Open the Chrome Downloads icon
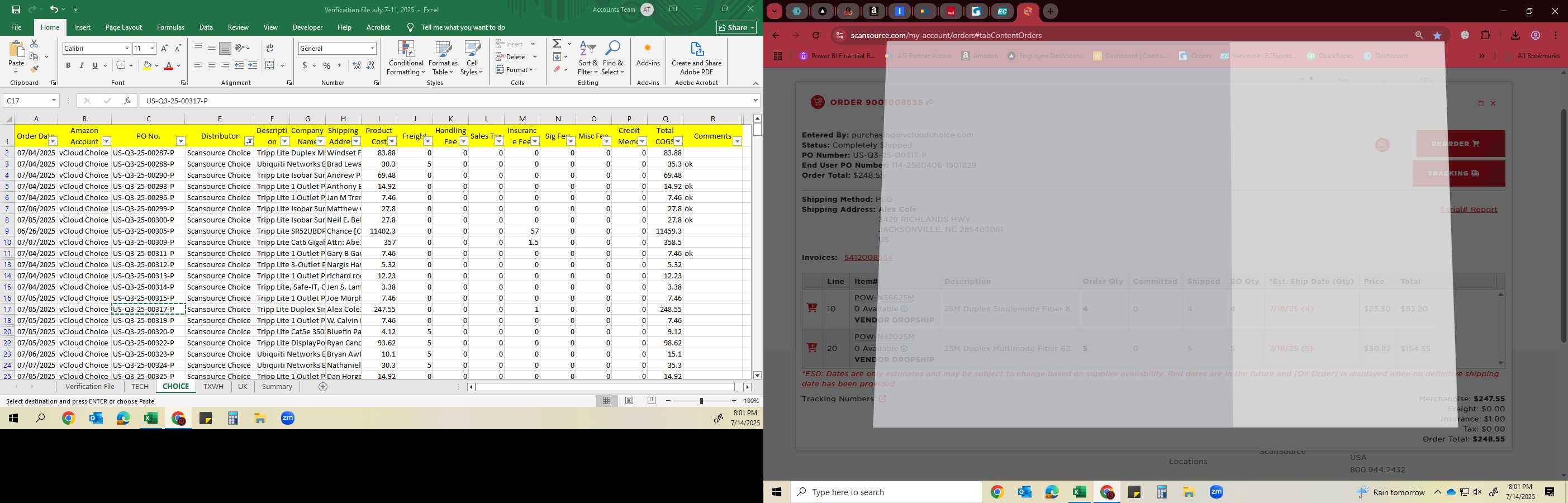This screenshot has height=503, width=1568. (1515, 35)
